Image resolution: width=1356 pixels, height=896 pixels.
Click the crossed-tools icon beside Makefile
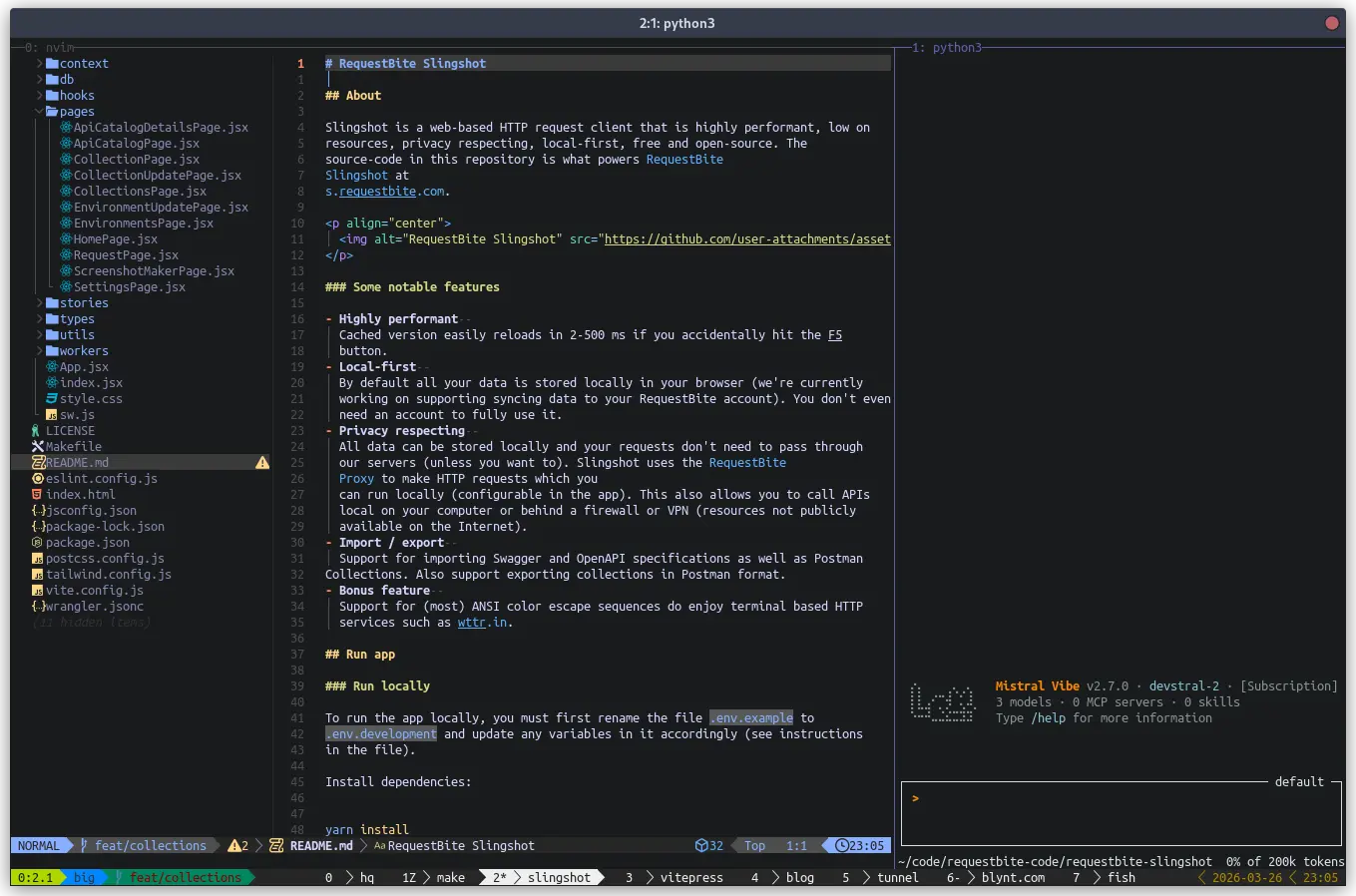coord(36,446)
